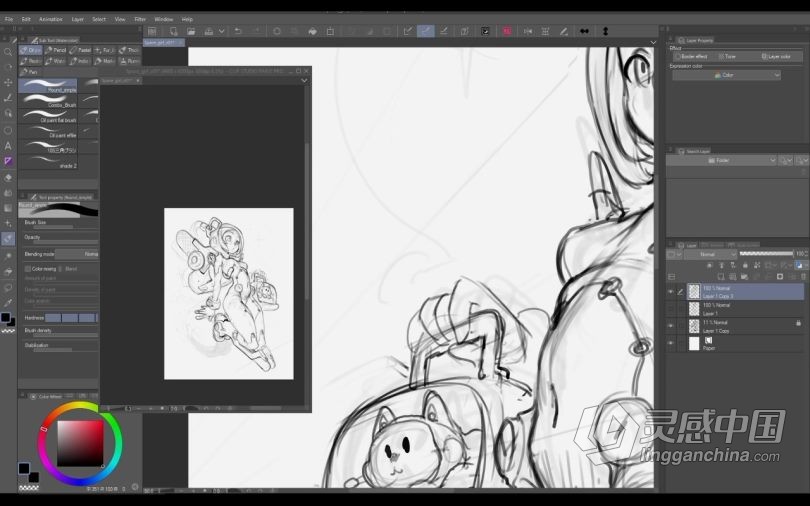Expand the main canvas tab list chevron
This screenshot has width=810, height=506.
point(653,42)
